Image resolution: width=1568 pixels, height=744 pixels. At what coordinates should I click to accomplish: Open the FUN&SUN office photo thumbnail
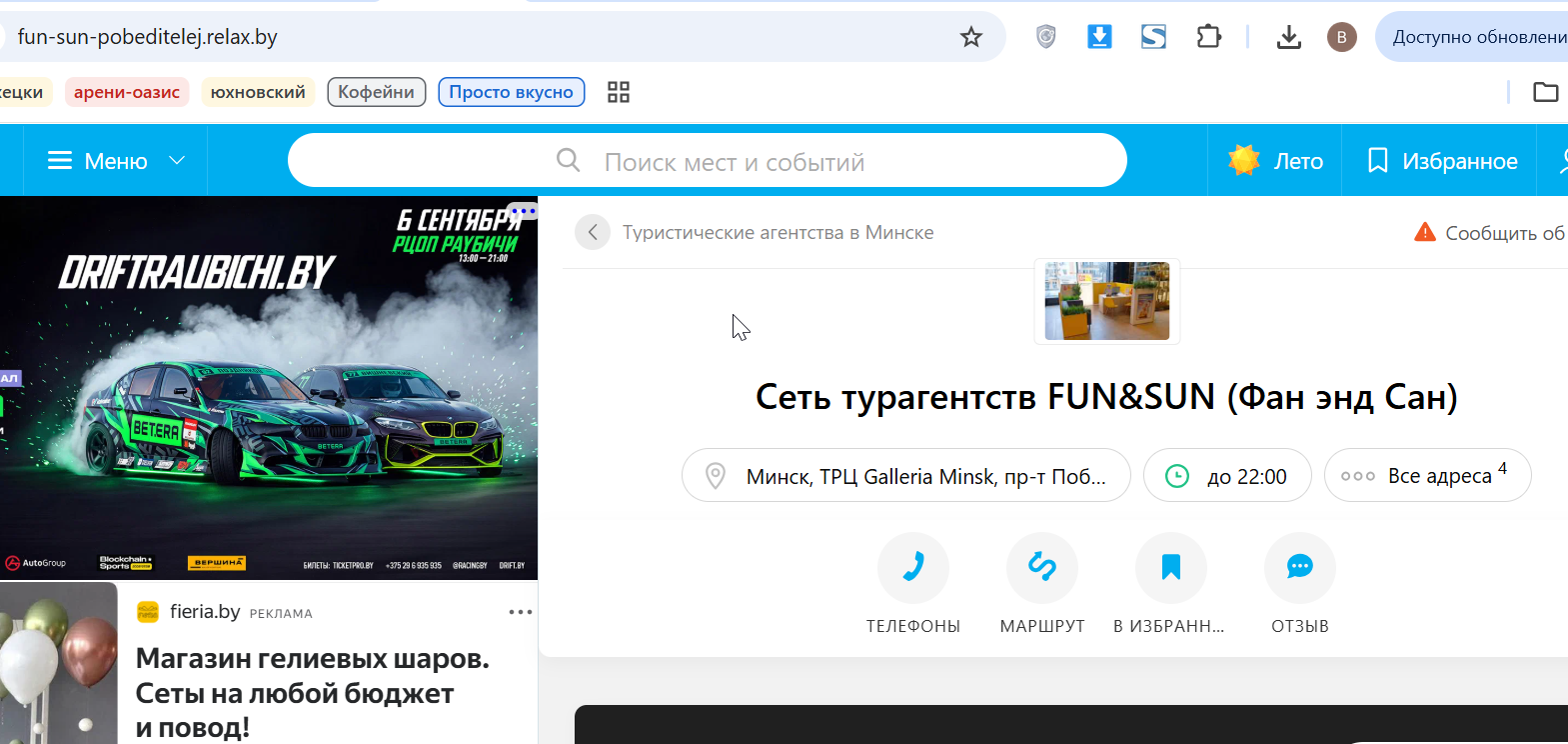pyautogui.click(x=1107, y=301)
